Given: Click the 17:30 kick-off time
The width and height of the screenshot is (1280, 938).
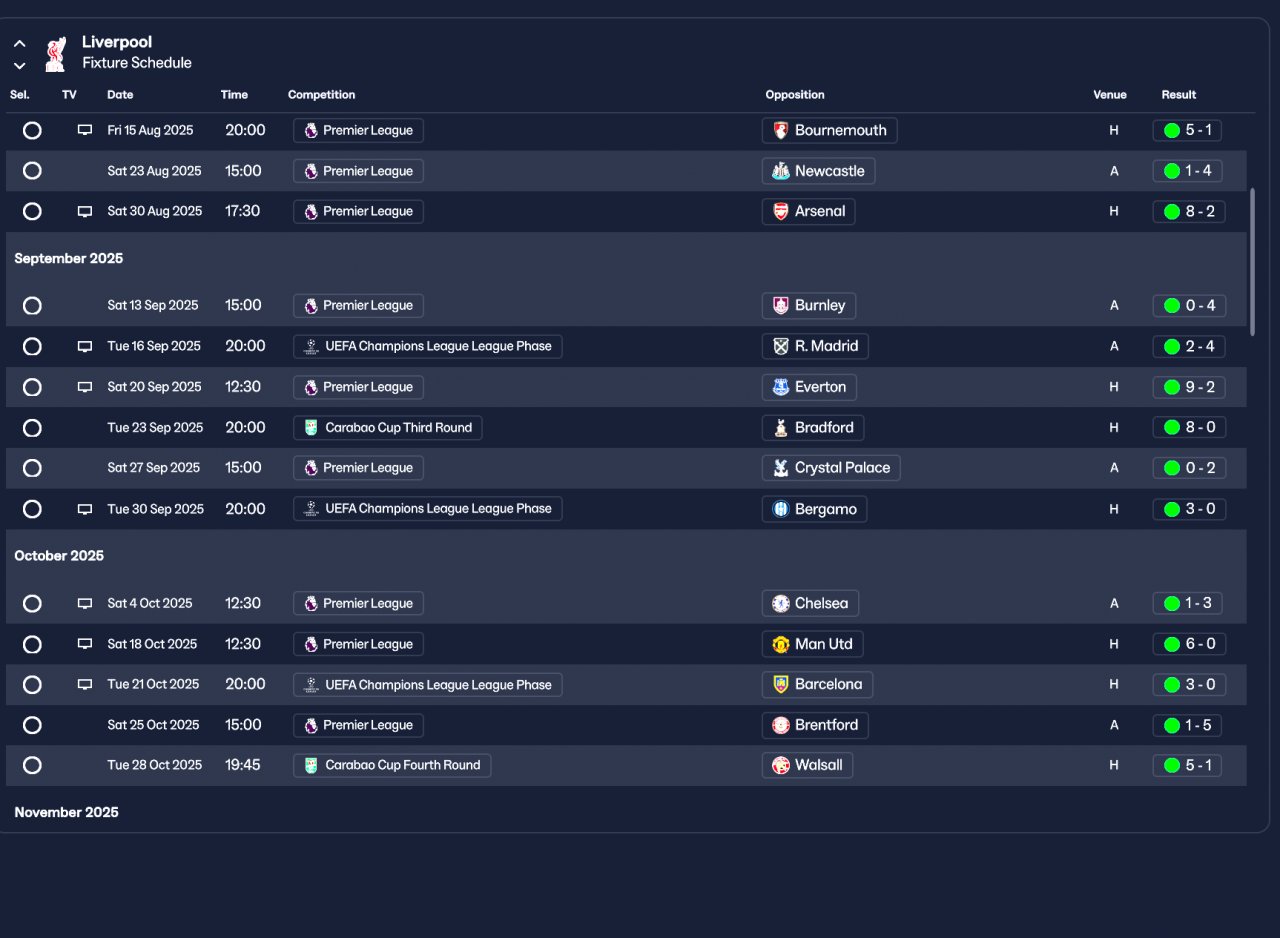Looking at the screenshot, I should [x=243, y=212].
